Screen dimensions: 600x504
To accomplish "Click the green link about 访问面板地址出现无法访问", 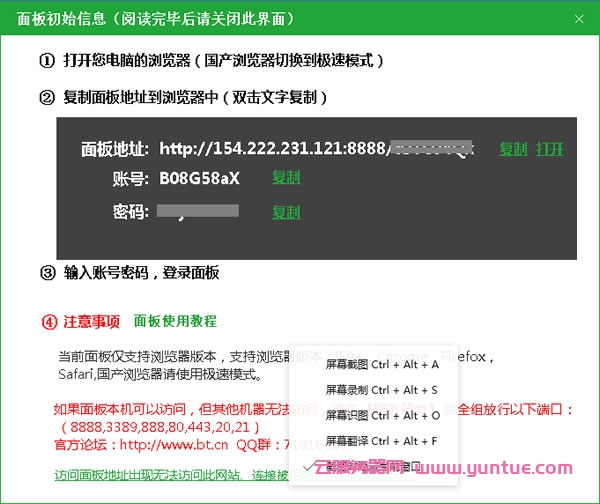I will pyautogui.click(x=170, y=476).
